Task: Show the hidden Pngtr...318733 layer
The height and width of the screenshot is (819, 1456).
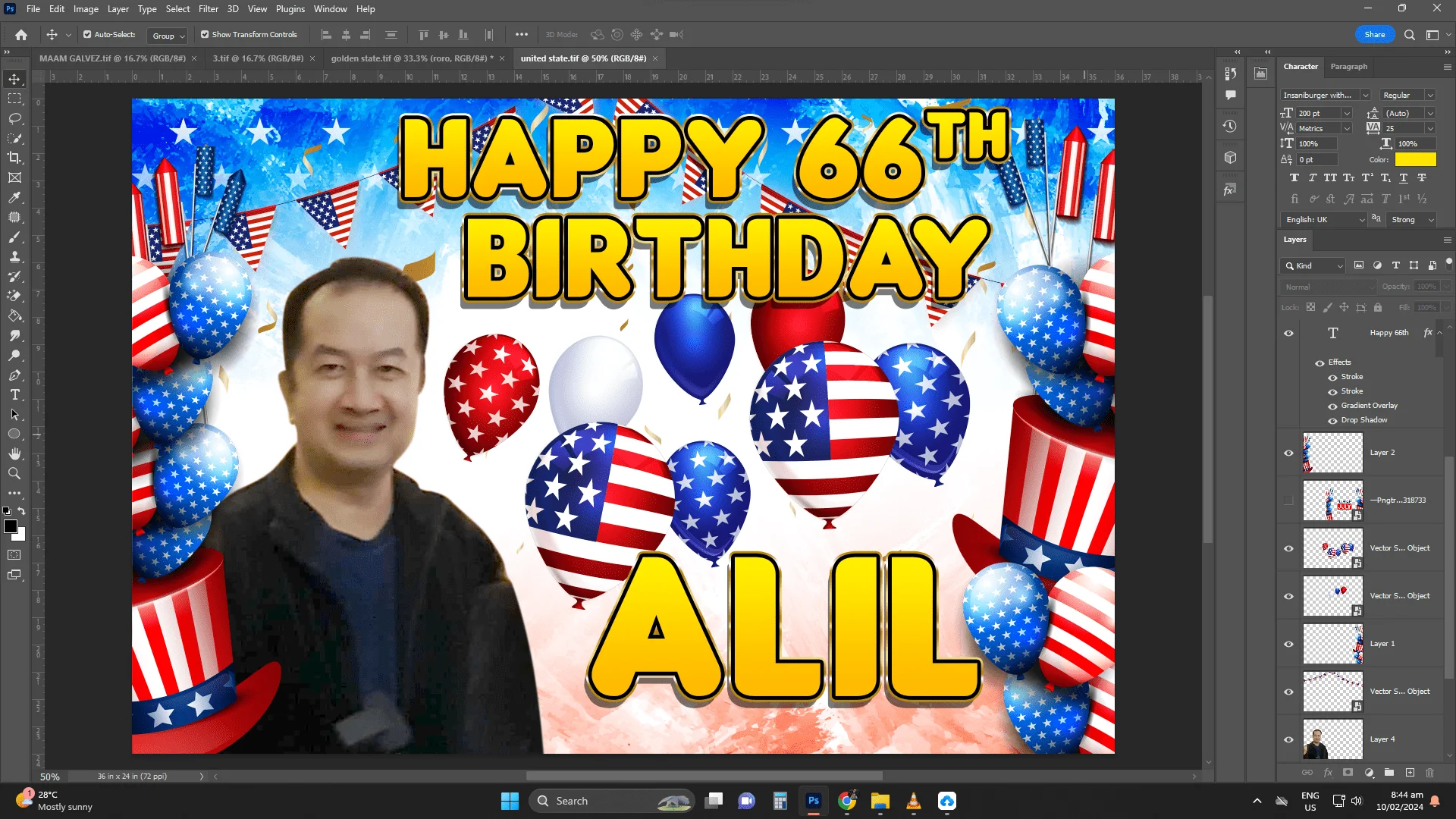Action: (1288, 500)
